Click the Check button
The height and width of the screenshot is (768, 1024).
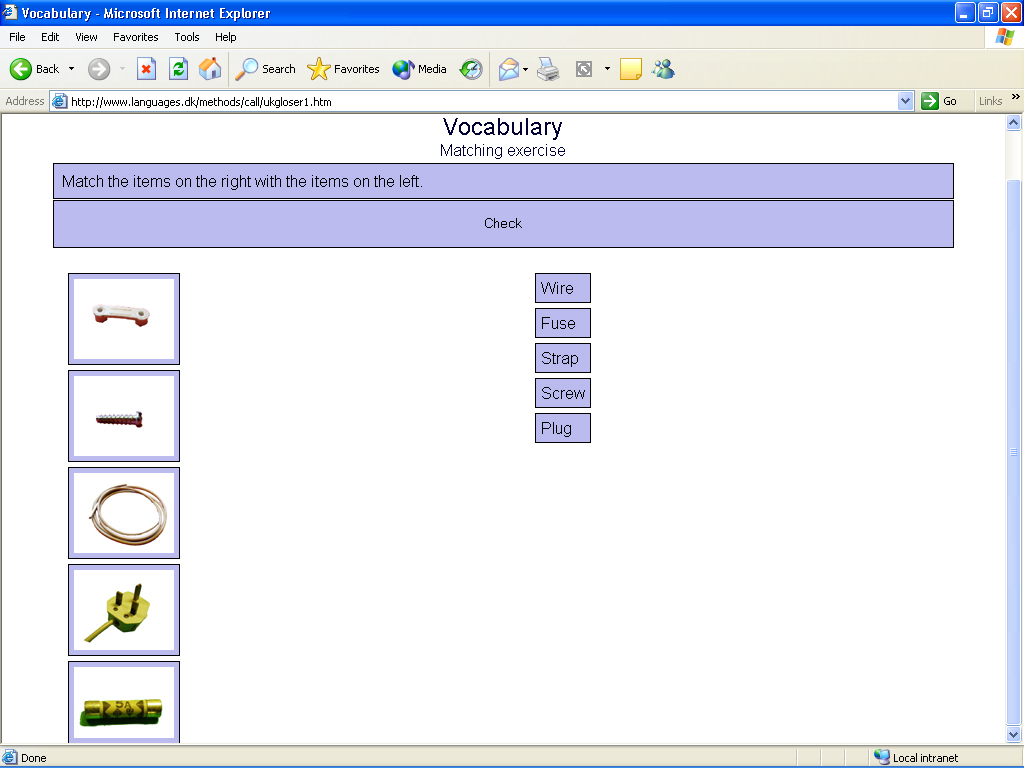(x=503, y=223)
